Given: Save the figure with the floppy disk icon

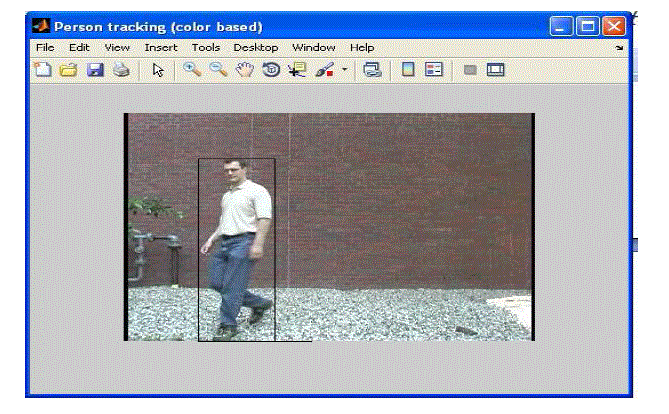Looking at the screenshot, I should pyautogui.click(x=95, y=70).
